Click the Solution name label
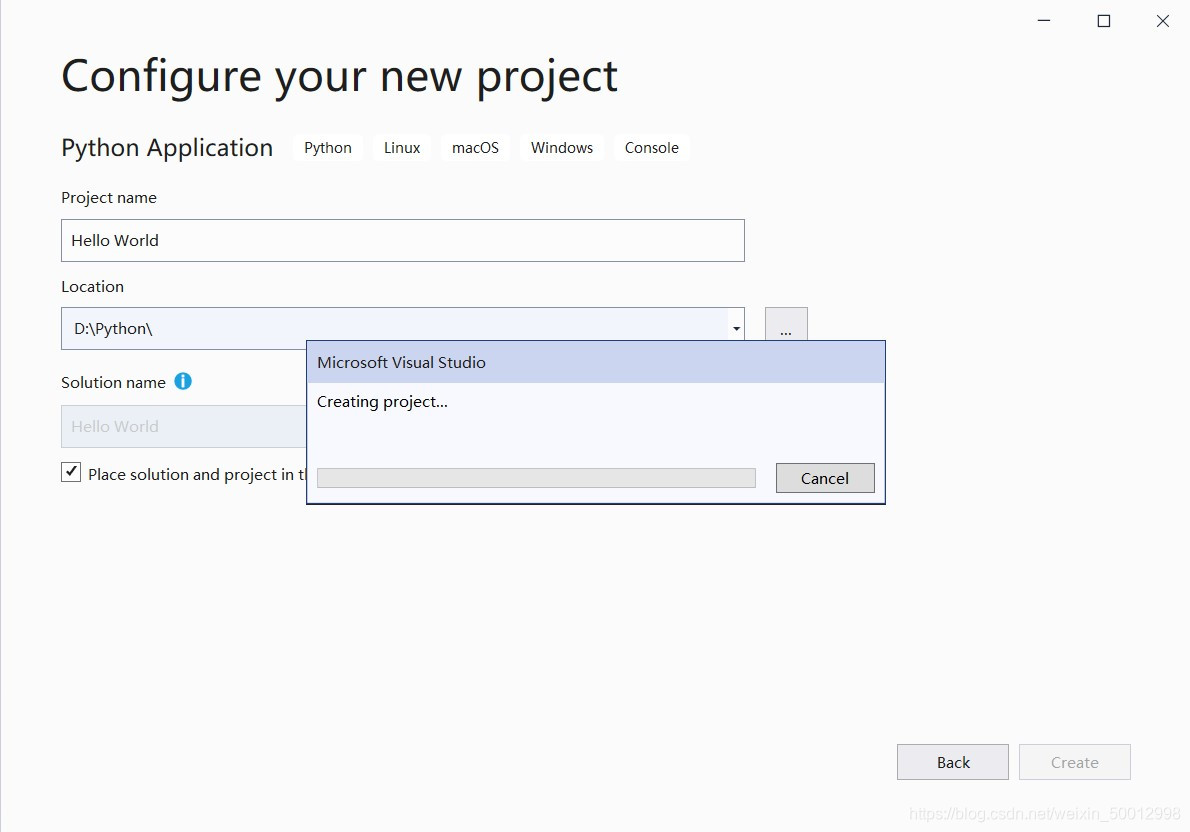The height and width of the screenshot is (832, 1190). pos(113,382)
